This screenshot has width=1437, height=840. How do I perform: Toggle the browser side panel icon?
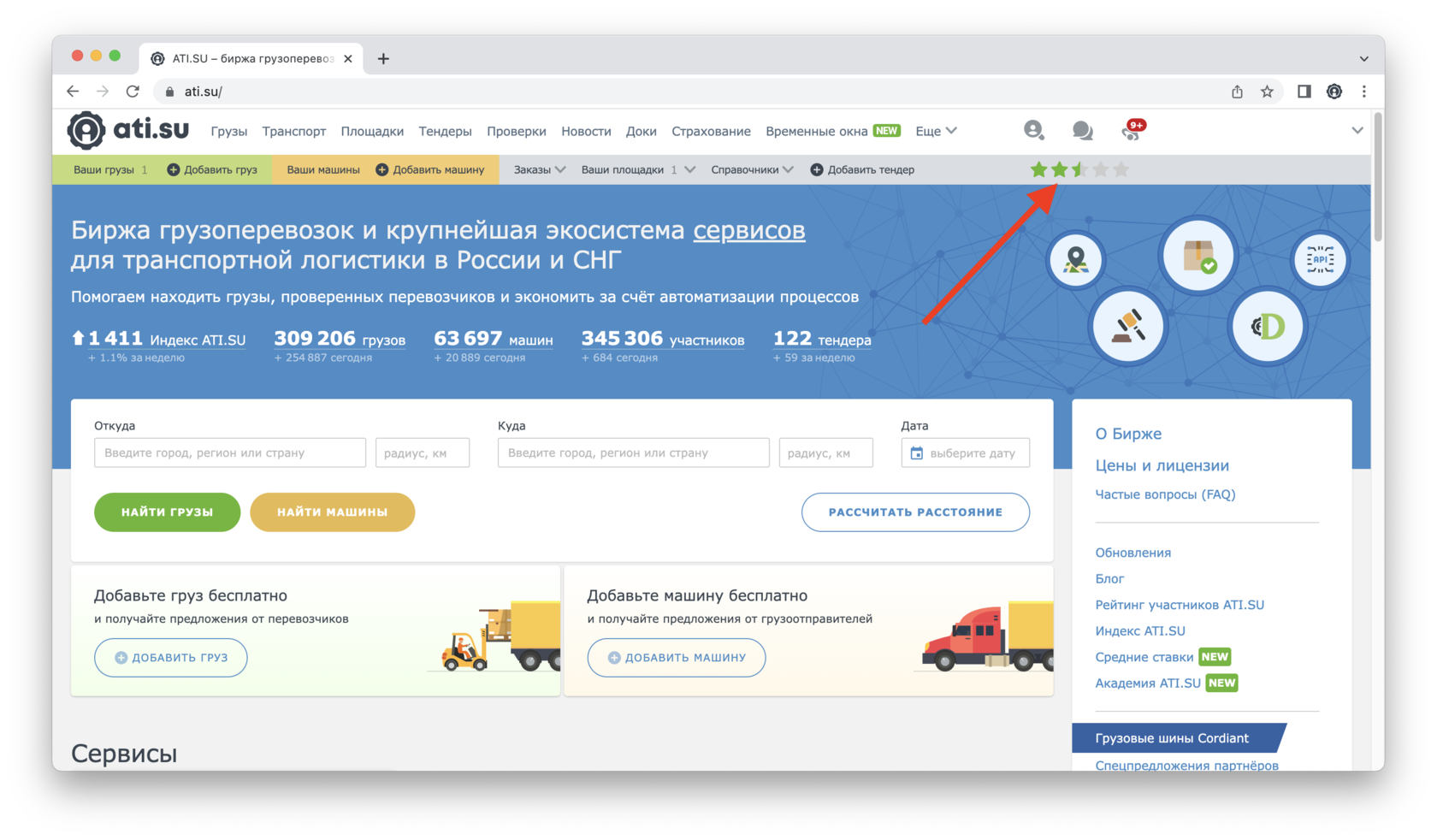click(x=1304, y=91)
